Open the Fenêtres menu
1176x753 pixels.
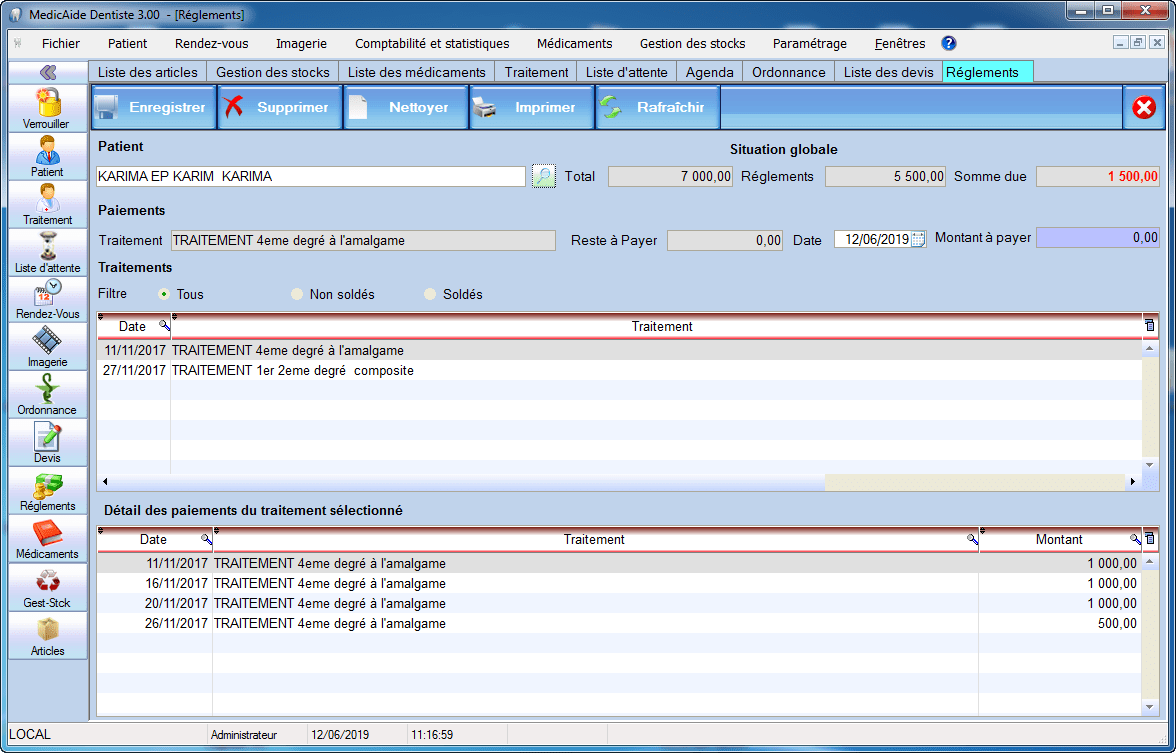[900, 44]
